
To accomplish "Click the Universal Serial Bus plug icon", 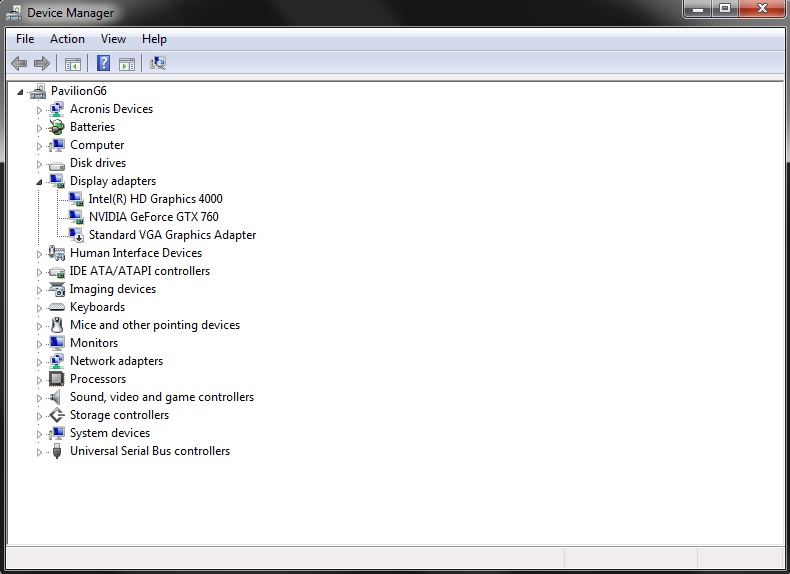I will [x=57, y=451].
